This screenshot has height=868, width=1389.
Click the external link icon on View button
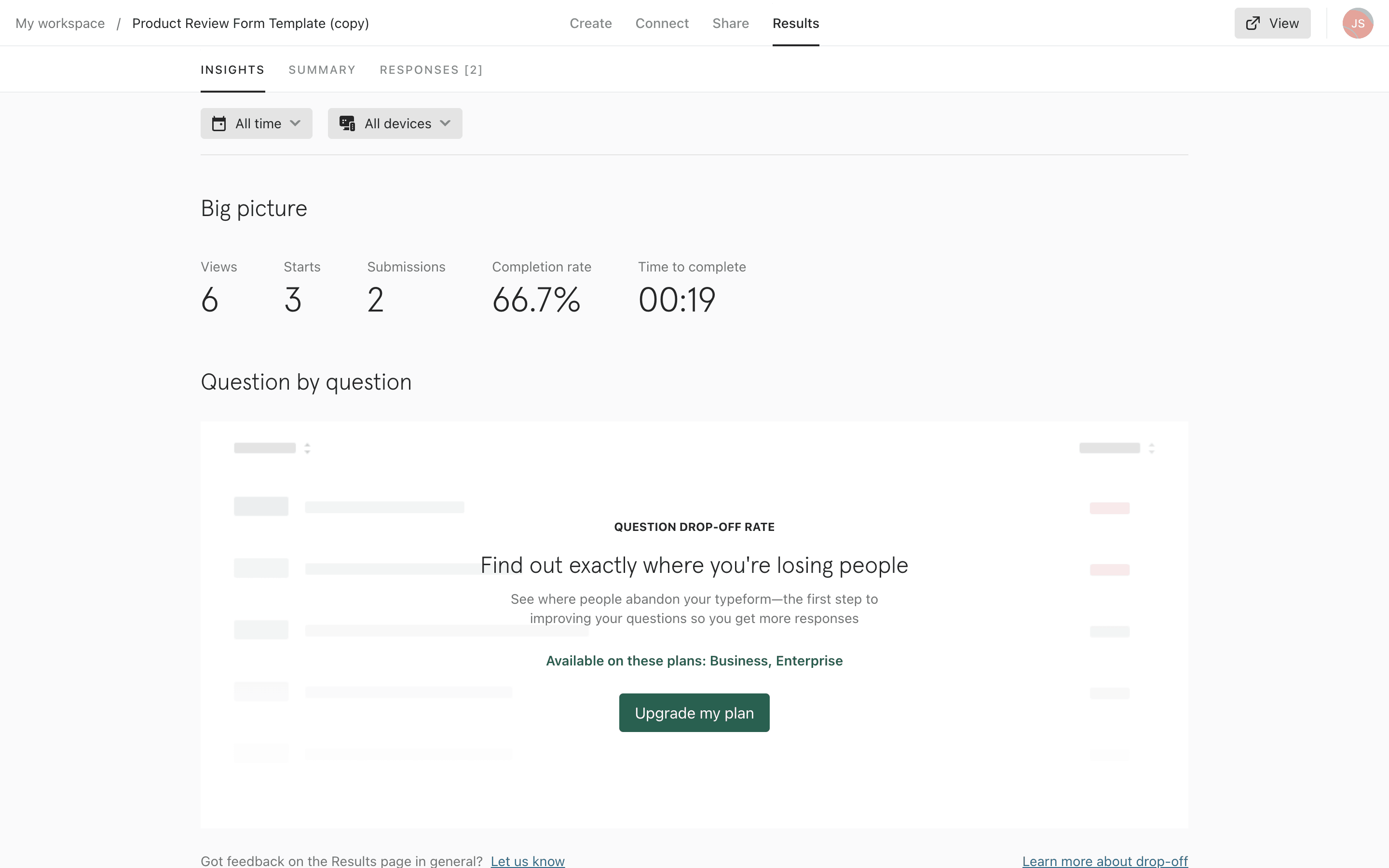coord(1253,24)
